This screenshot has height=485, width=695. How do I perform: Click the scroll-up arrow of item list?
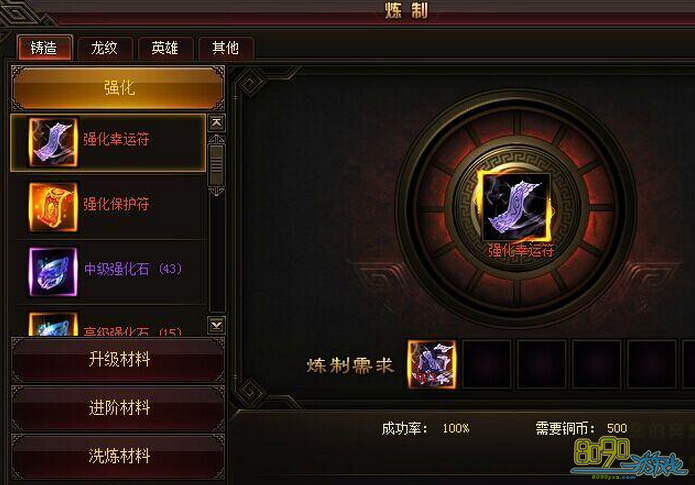click(216, 123)
